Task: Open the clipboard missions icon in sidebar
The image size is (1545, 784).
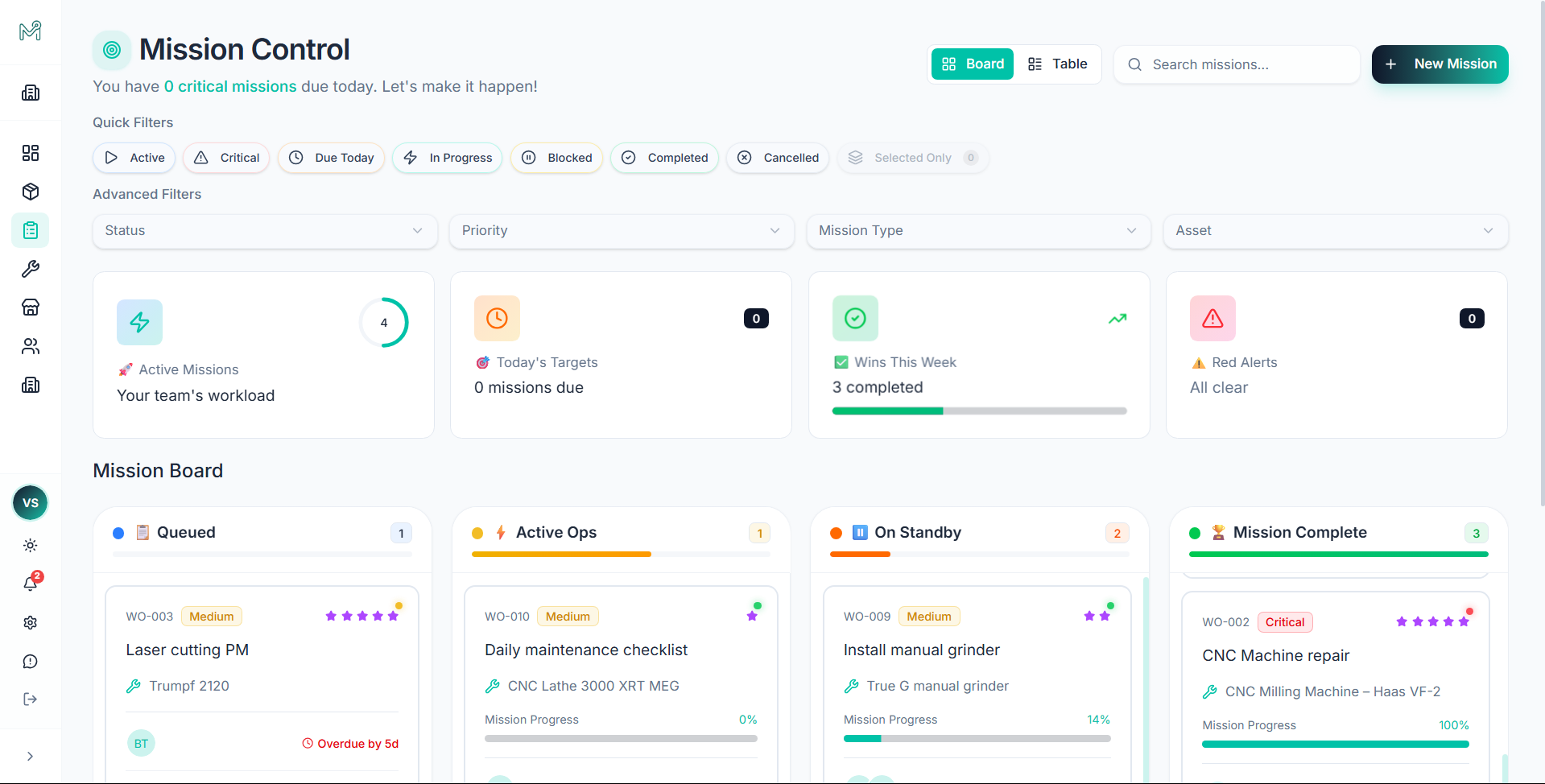Action: tap(31, 230)
